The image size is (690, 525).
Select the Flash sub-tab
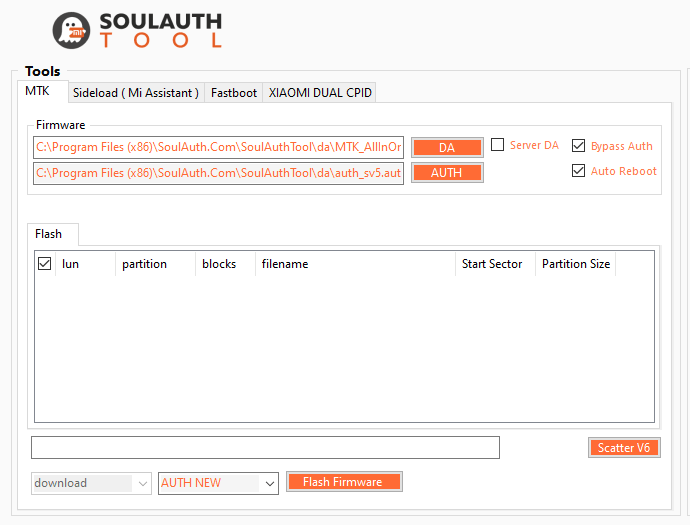(x=53, y=234)
